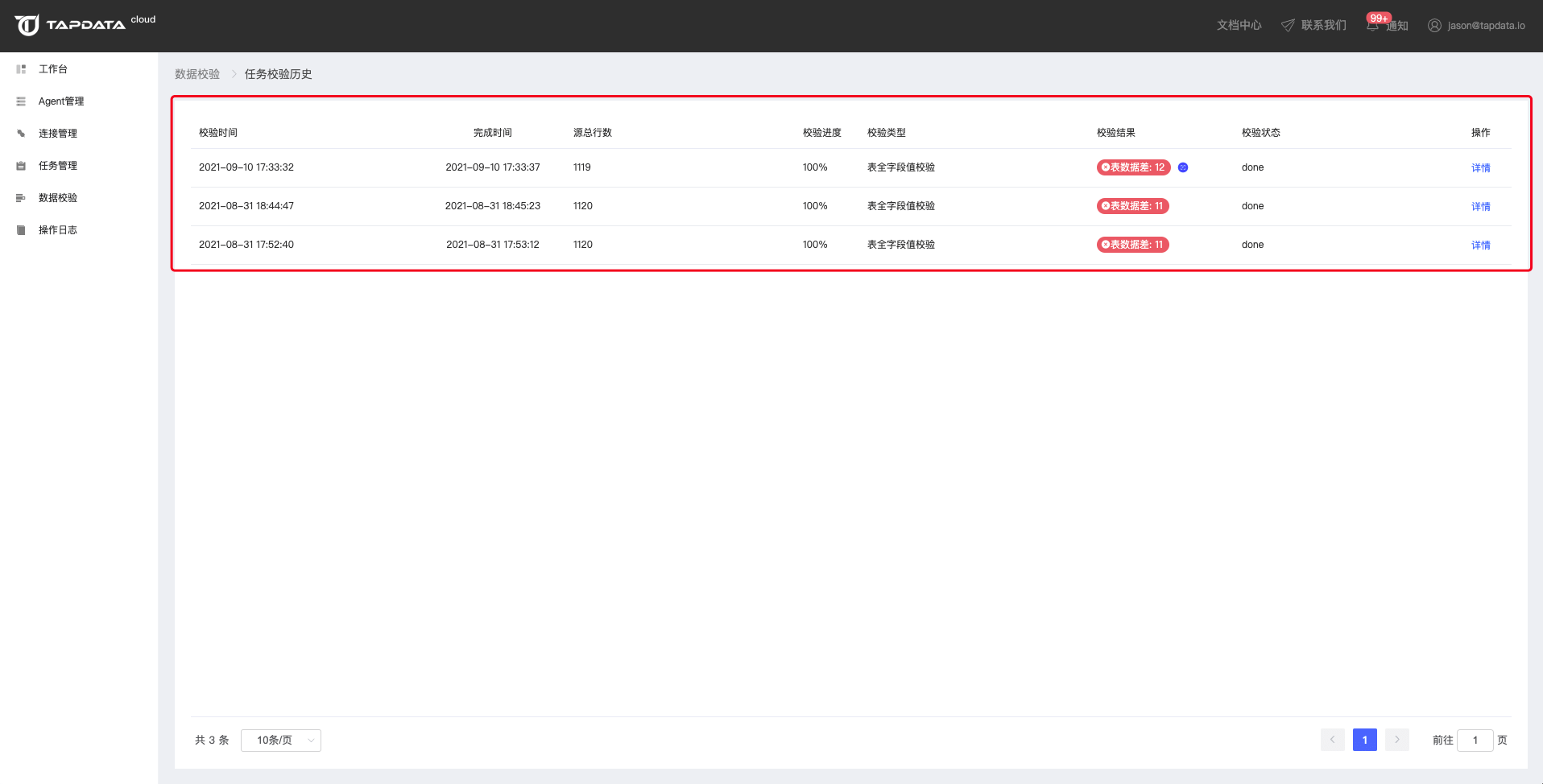This screenshot has height=784, width=1543.
Task: Open jason@tapdata.io user account menu
Action: tap(1476, 26)
